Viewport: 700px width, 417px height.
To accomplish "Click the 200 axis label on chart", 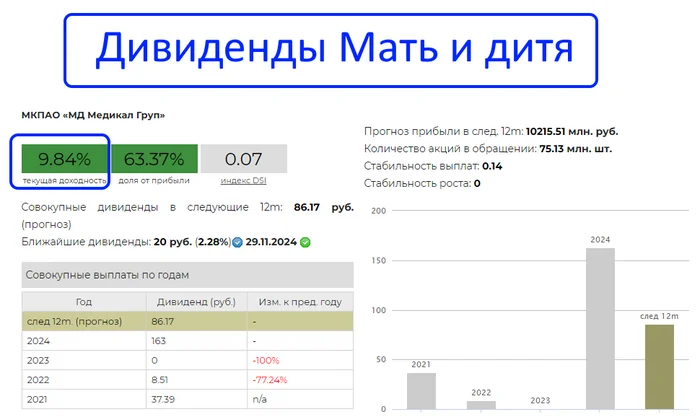I will (x=379, y=211).
